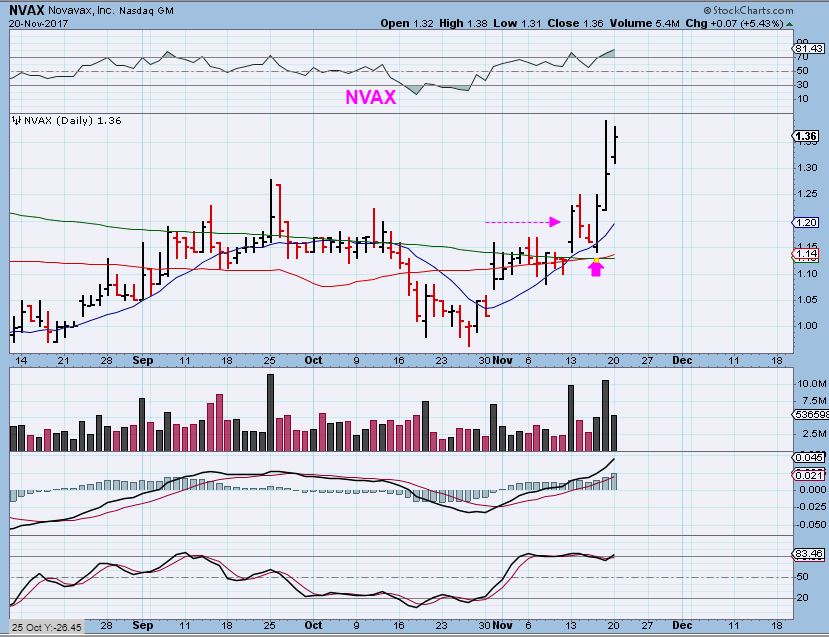Click the 1.25 price axis label

point(807,194)
